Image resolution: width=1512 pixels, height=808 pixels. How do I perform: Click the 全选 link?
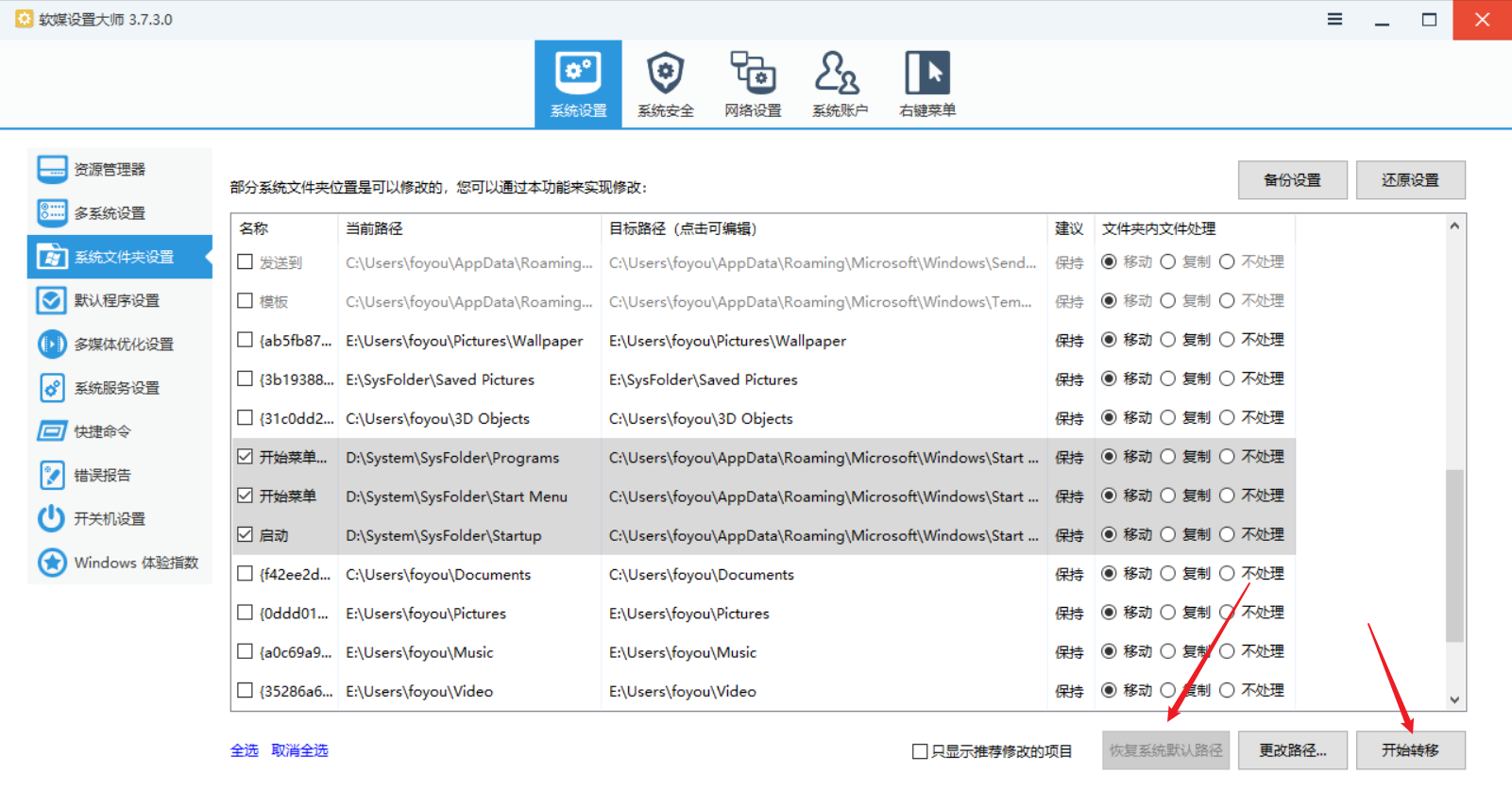[x=245, y=750]
